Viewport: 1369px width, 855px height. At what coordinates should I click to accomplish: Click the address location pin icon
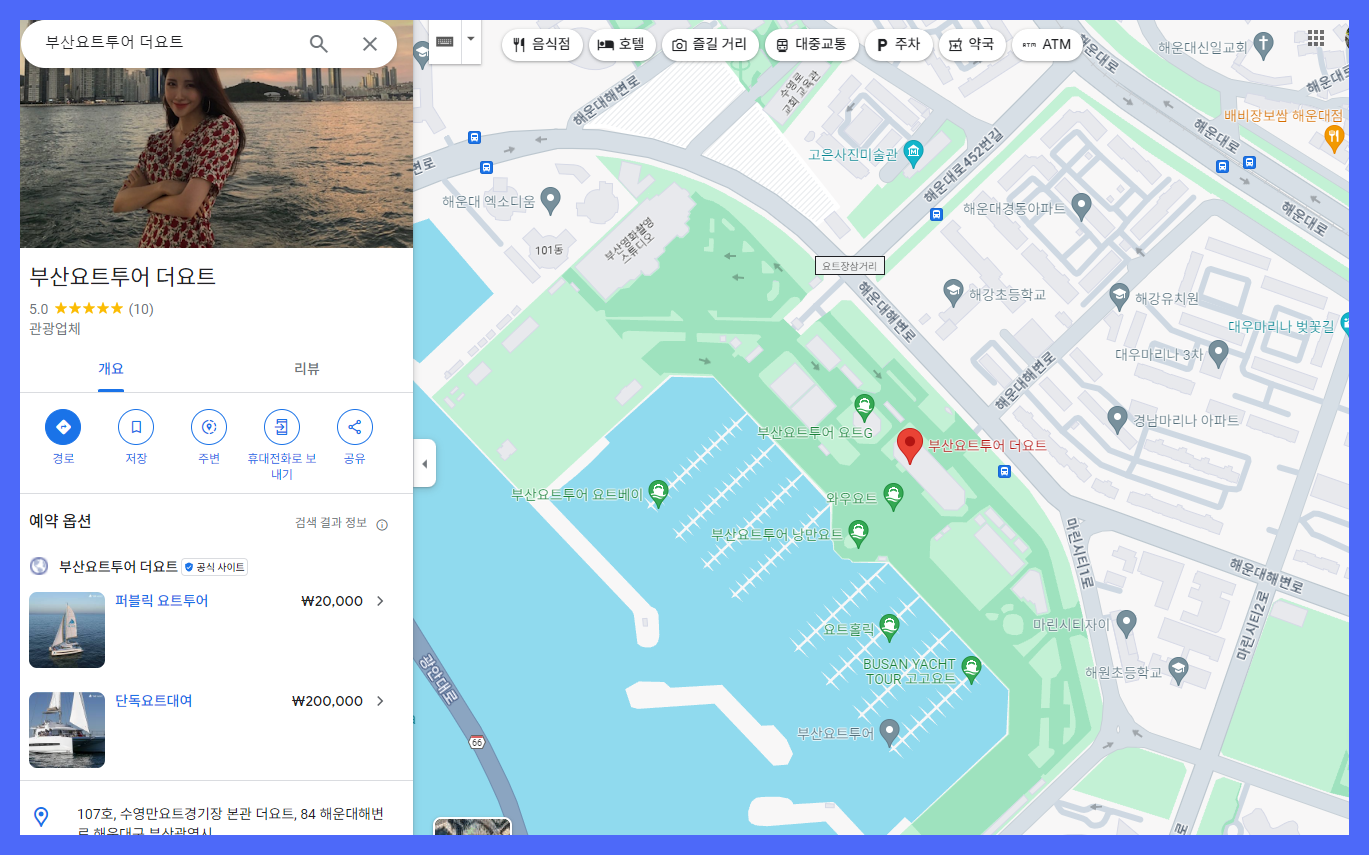point(41,816)
